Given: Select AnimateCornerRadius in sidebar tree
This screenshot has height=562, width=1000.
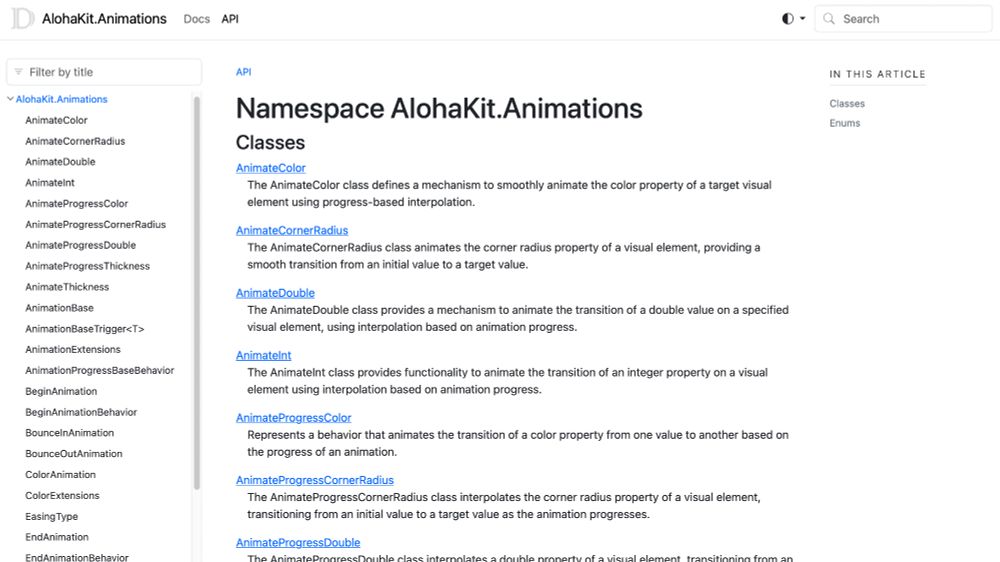Looking at the screenshot, I should click(75, 141).
